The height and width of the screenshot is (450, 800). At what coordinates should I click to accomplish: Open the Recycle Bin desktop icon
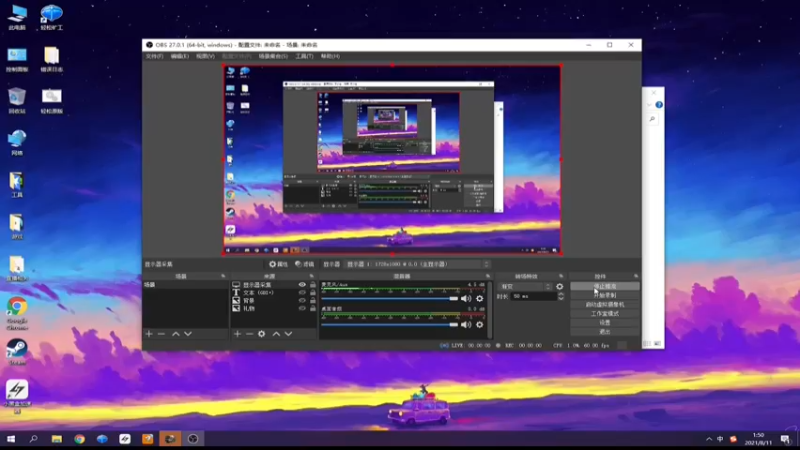(x=17, y=100)
